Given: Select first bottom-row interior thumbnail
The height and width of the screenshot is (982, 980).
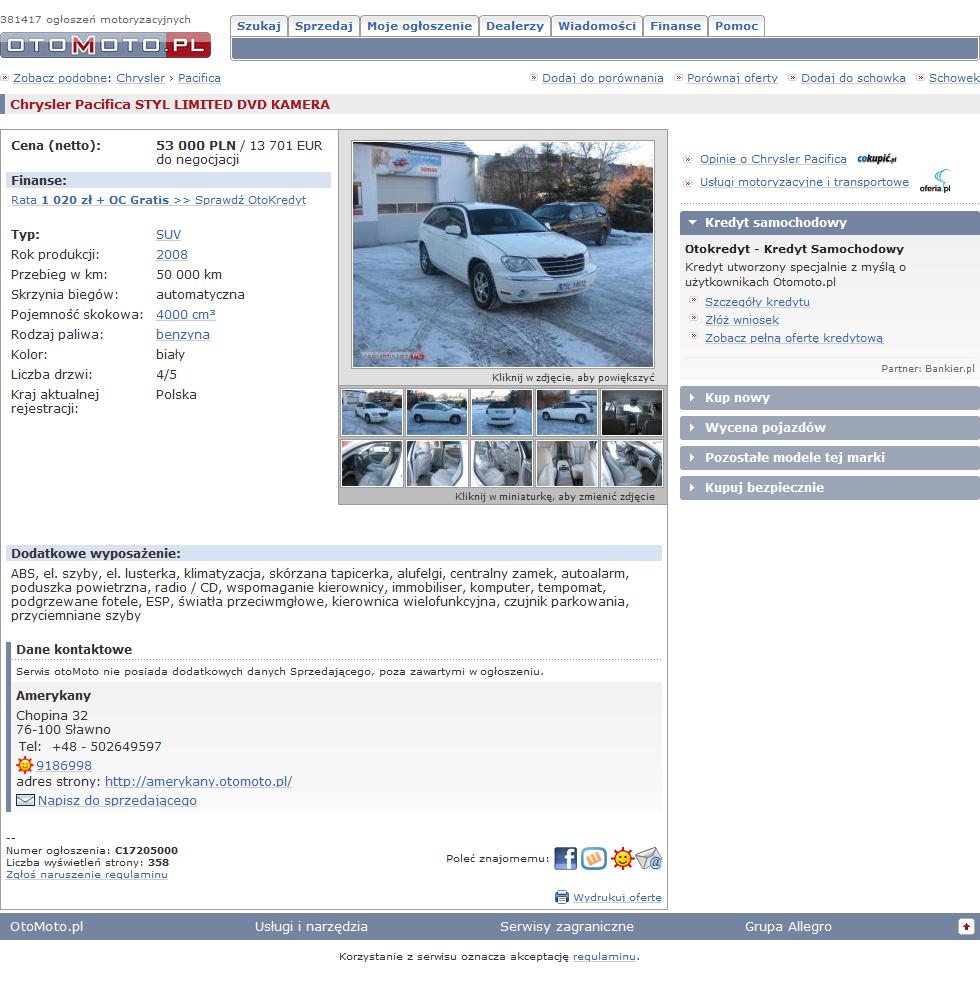Looking at the screenshot, I should 372,463.
